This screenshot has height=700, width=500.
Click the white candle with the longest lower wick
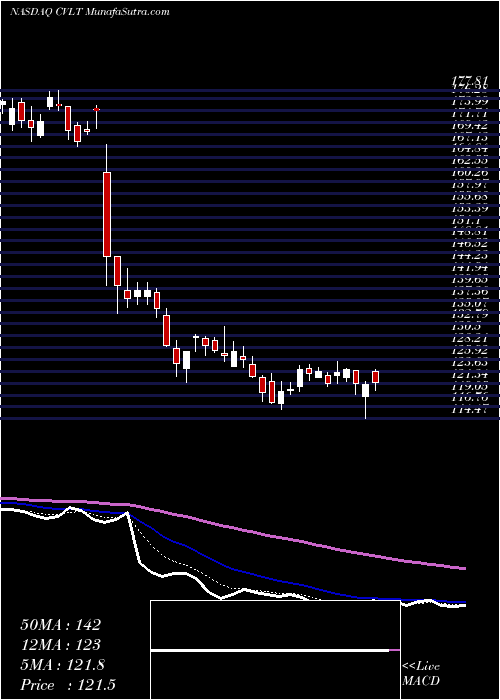pyautogui.click(x=366, y=390)
